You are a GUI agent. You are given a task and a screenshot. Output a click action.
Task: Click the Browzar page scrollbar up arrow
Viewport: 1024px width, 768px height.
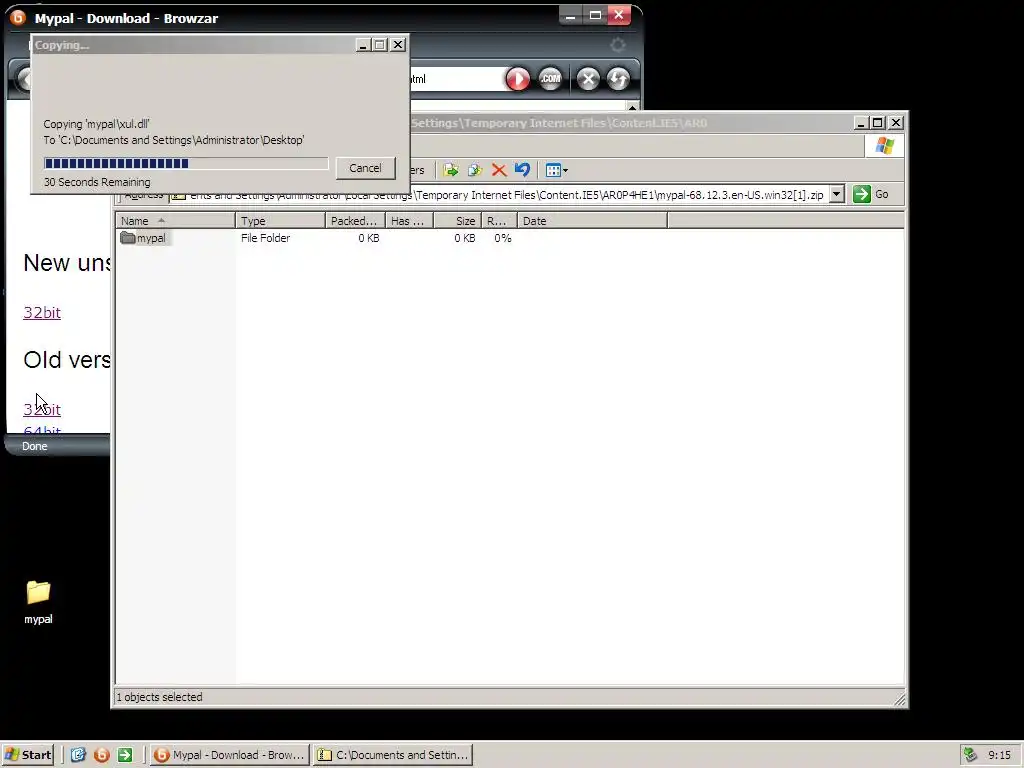632,106
